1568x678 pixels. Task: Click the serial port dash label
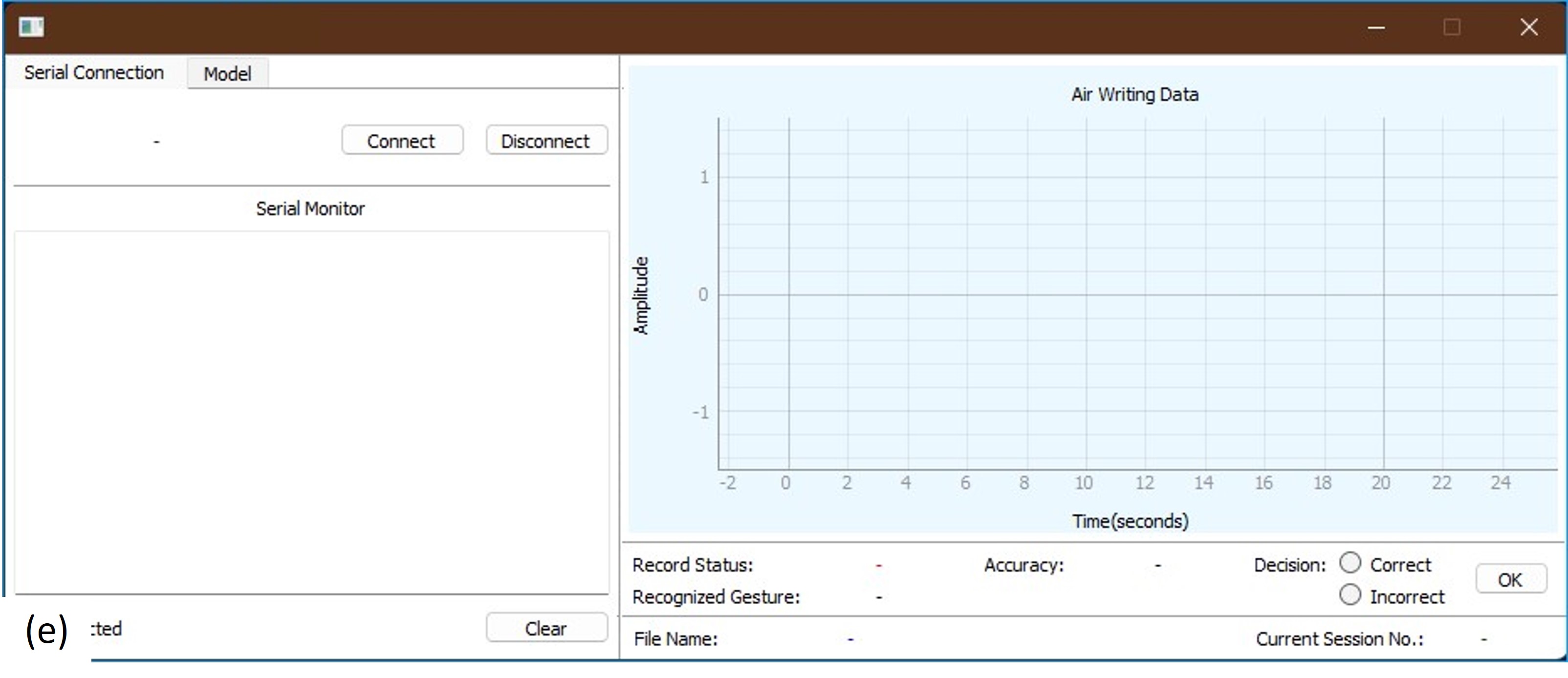(156, 141)
